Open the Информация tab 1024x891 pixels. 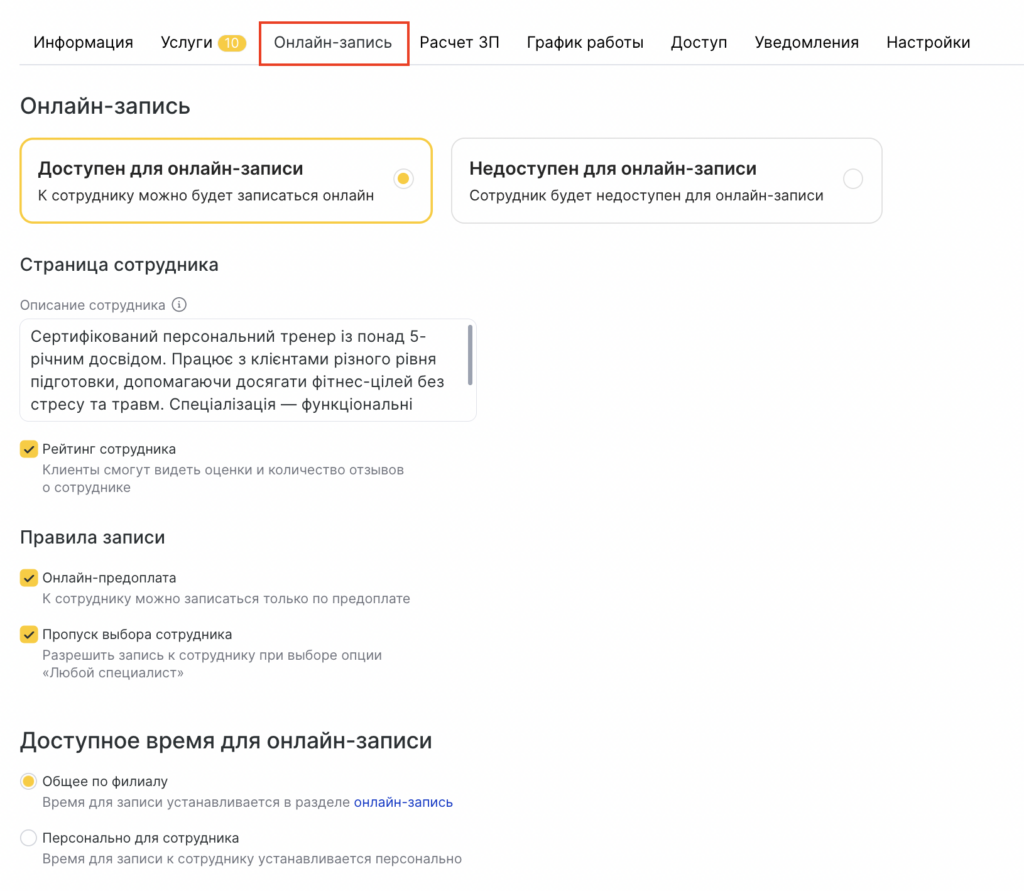tap(83, 43)
